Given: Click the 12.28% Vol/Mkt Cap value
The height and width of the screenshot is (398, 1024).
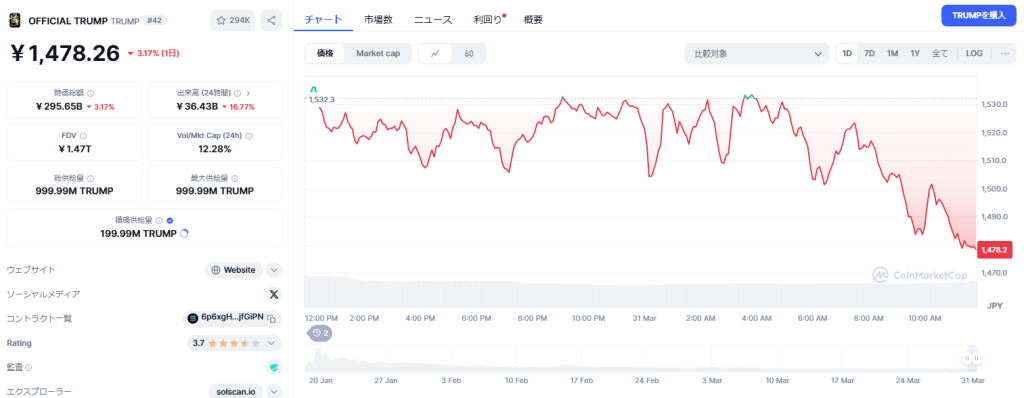Looking at the screenshot, I should [215, 148].
